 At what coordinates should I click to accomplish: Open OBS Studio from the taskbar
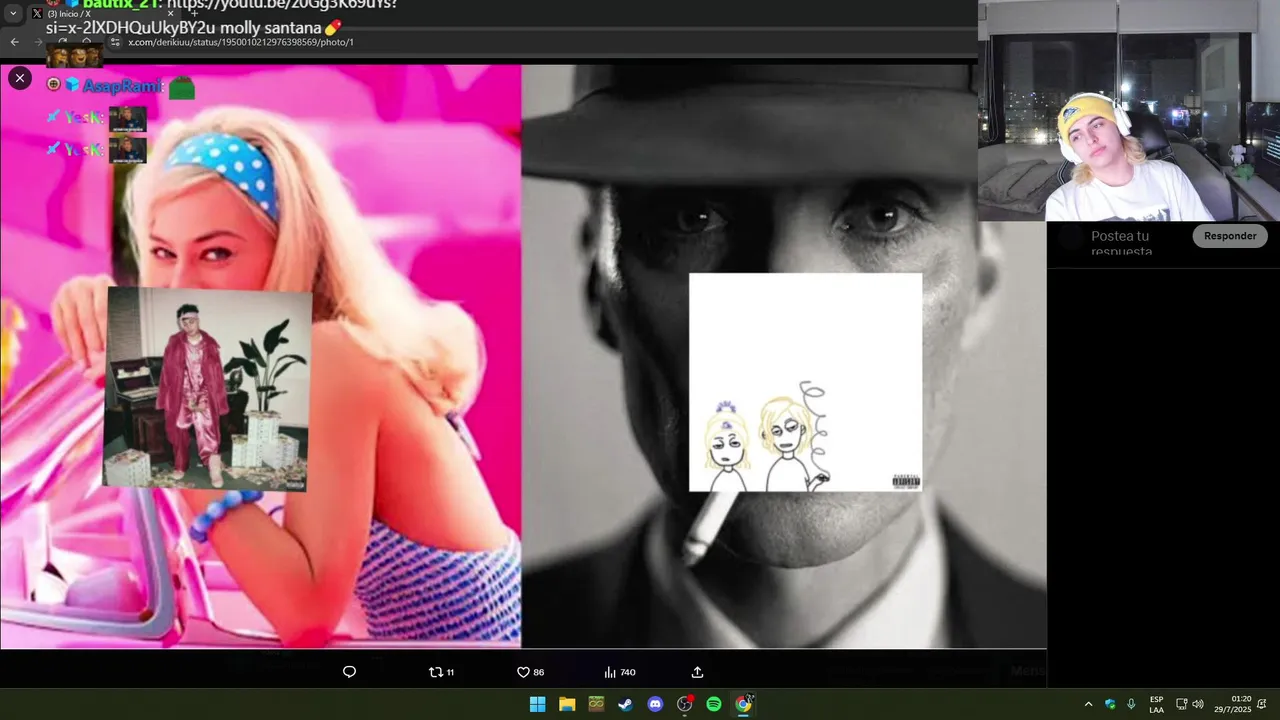pyautogui.click(x=684, y=704)
